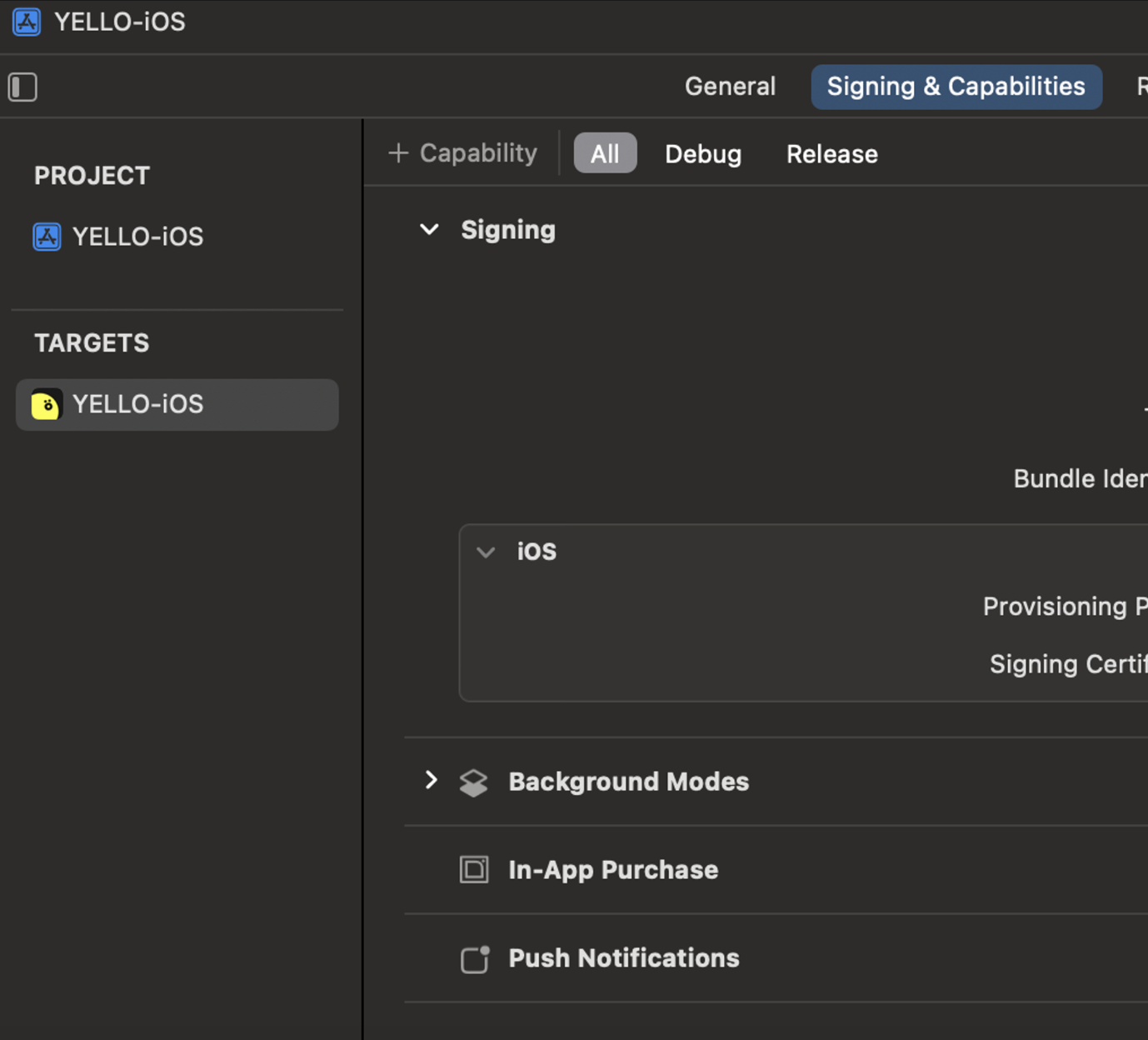Click the PROJECT section header
1148x1040 pixels.
click(x=92, y=176)
